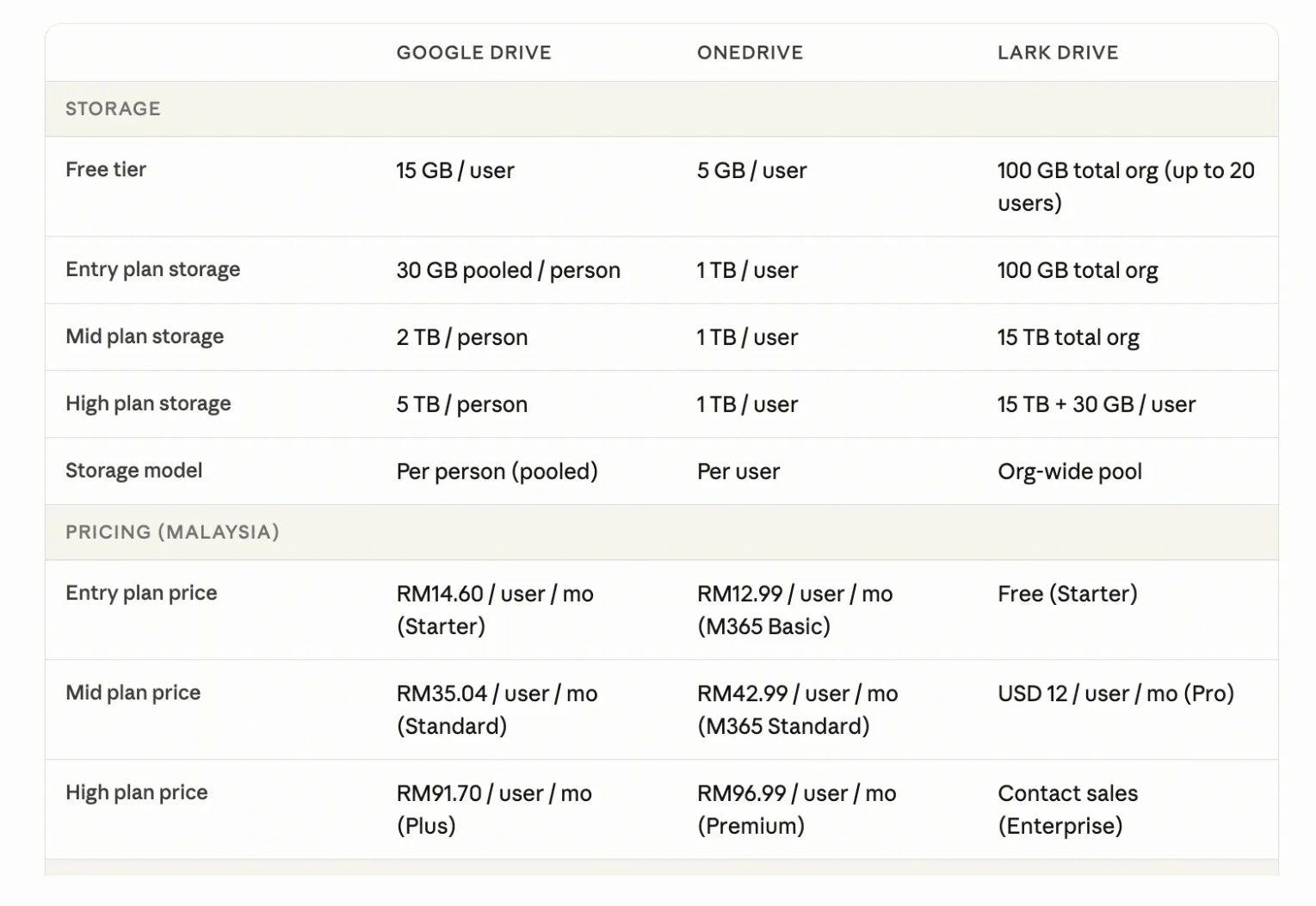This screenshot has height=906, width=1316.
Task: Select the RM14.60 / user / mo (Starter) cell
Action: tap(495, 610)
